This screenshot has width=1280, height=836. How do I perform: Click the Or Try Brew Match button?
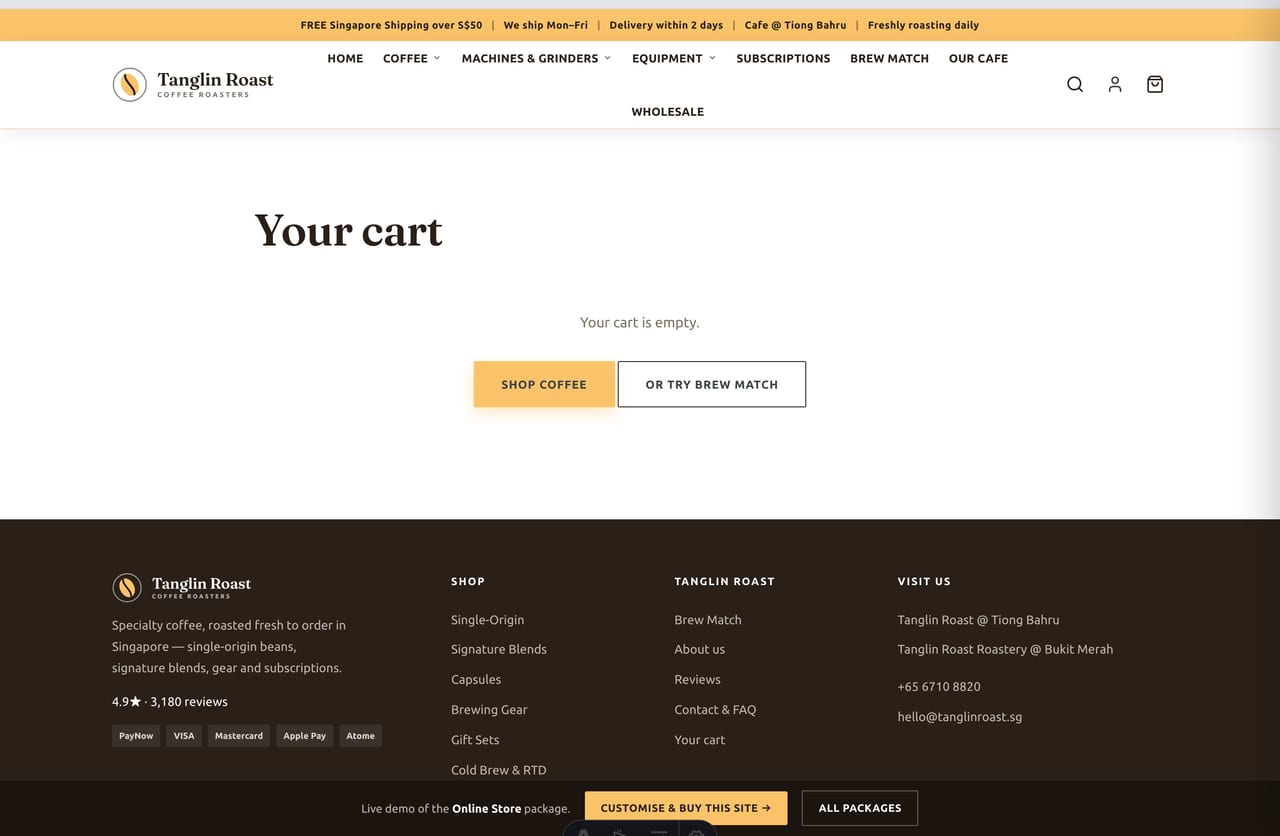(x=712, y=384)
